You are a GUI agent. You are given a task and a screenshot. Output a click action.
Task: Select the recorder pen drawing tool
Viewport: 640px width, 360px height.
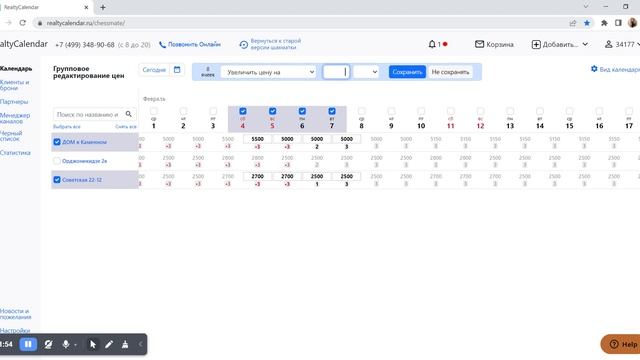point(109,344)
